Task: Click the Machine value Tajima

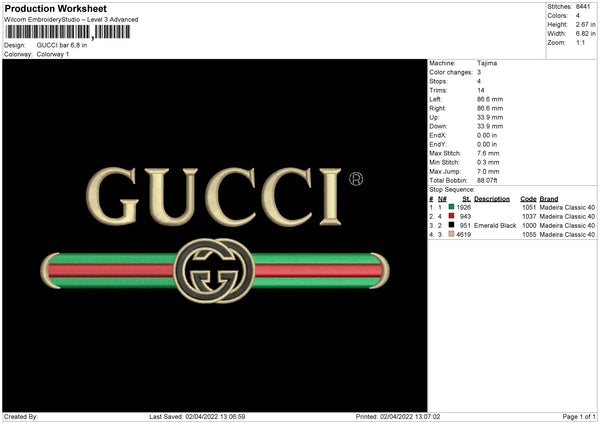Action: (487, 63)
